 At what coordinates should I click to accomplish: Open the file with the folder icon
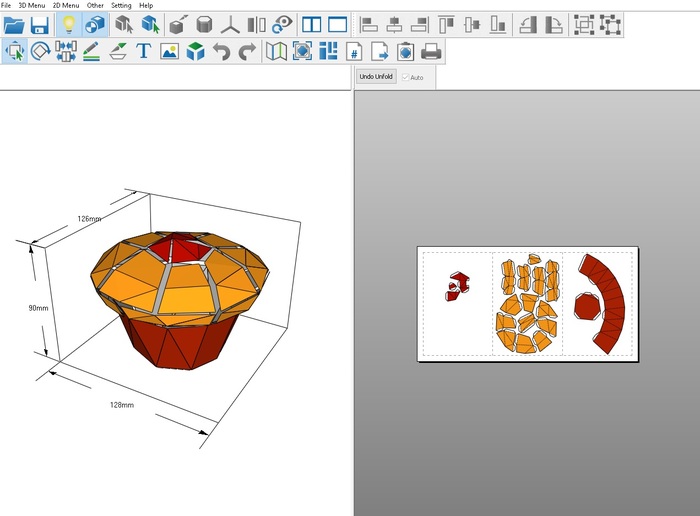(14, 24)
